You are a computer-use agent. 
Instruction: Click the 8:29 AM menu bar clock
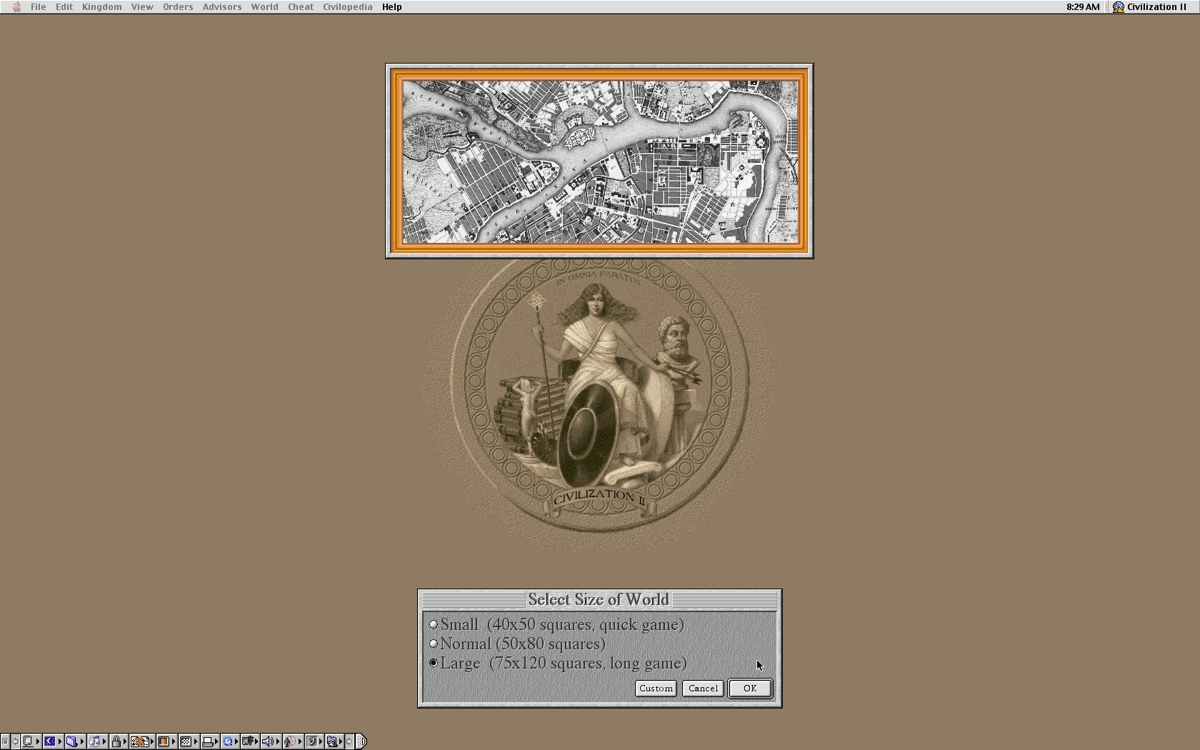click(x=1083, y=7)
